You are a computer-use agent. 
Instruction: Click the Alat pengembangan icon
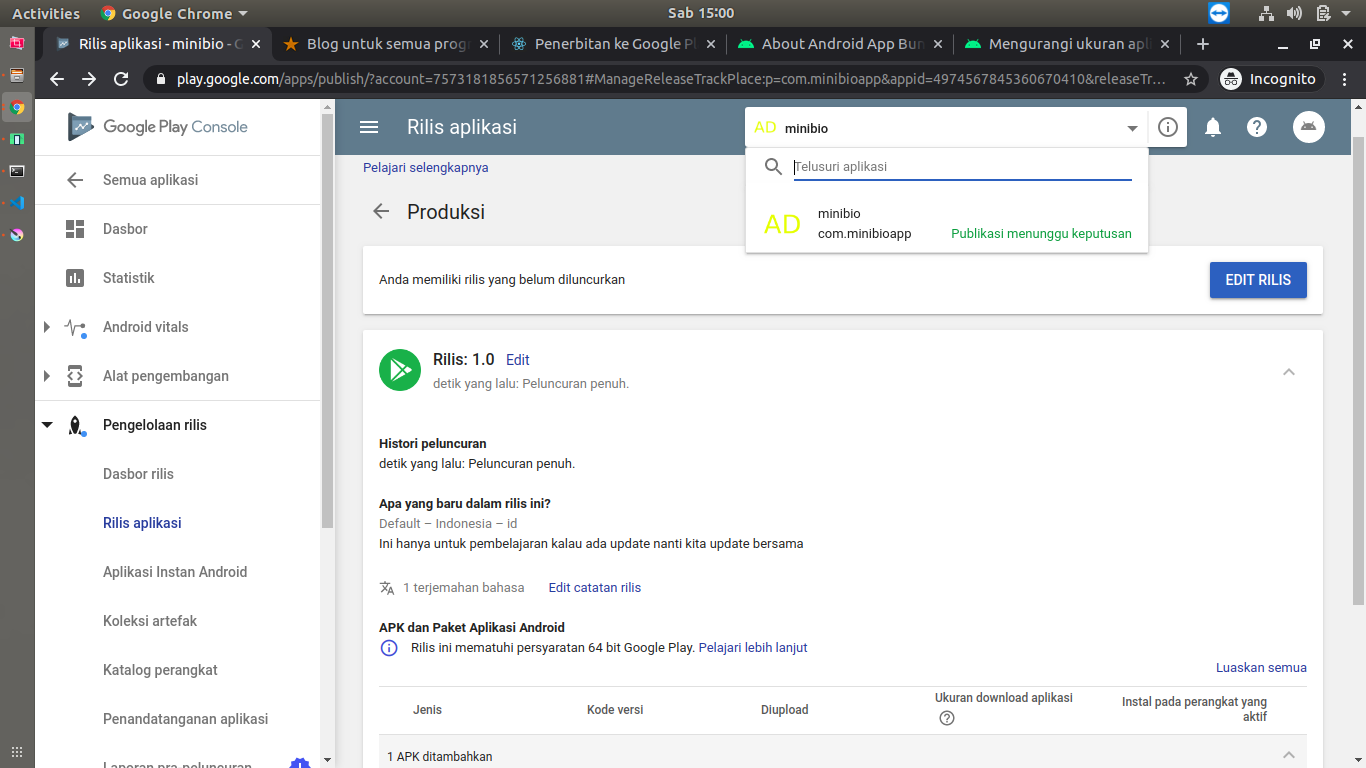[75, 376]
